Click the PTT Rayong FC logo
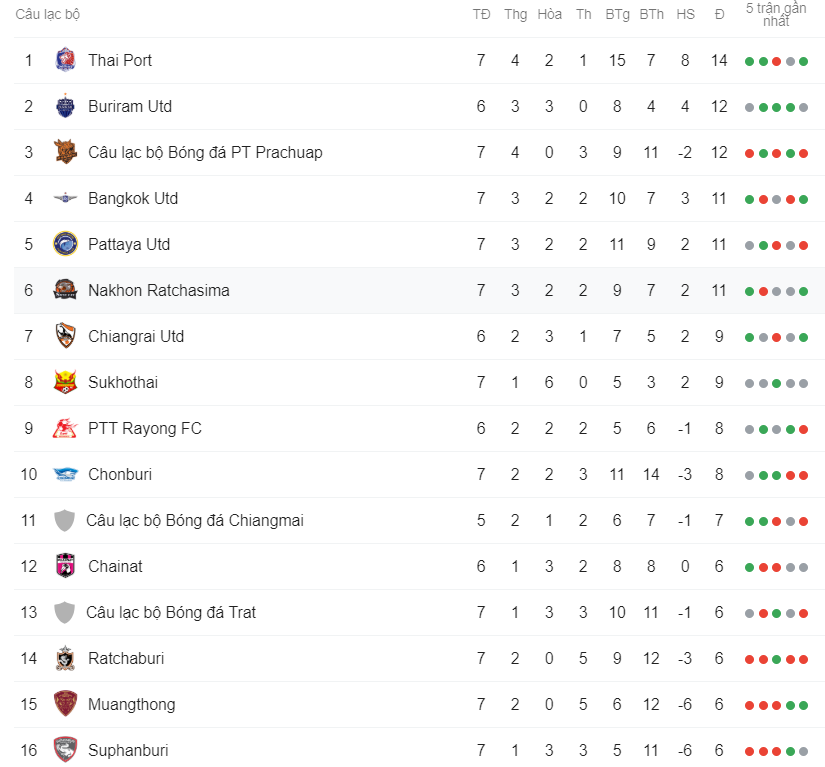Image resolution: width=825 pixels, height=767 pixels. pos(65,428)
